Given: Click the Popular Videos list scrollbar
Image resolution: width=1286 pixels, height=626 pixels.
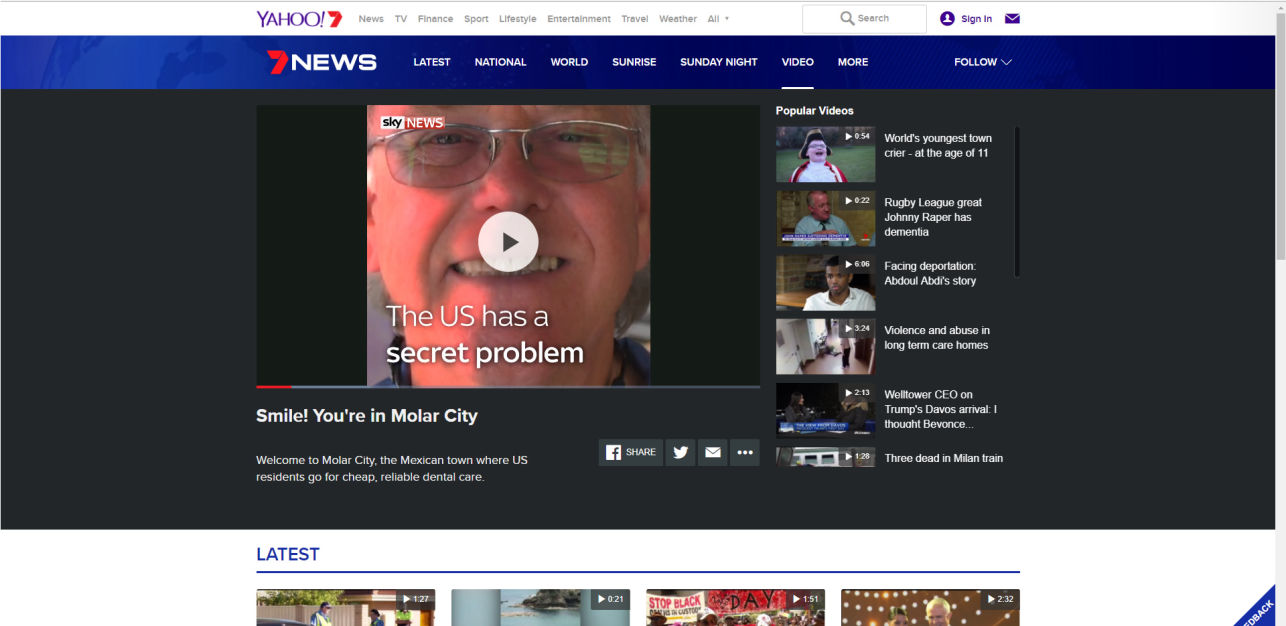Looking at the screenshot, I should click(x=1016, y=201).
